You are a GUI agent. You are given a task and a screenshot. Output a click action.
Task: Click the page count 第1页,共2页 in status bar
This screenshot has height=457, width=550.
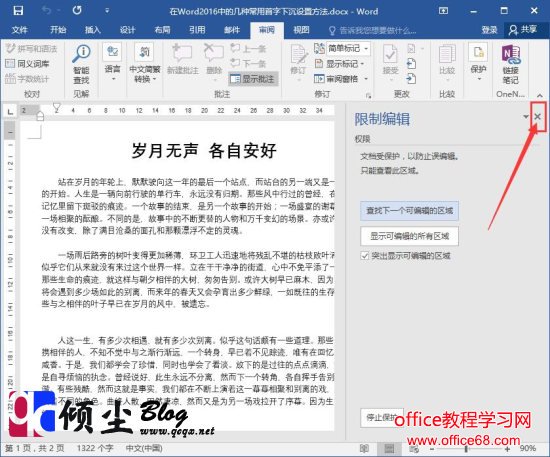[34, 448]
